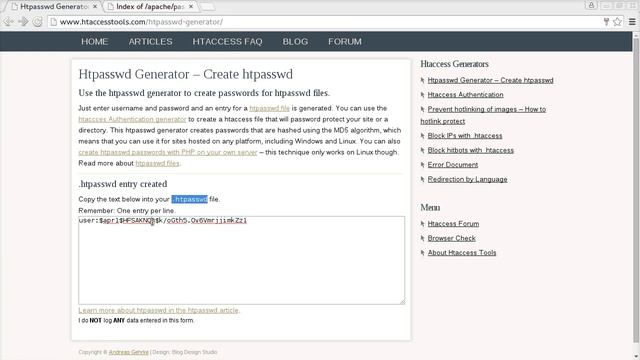Click the page icon in address bar
The width and height of the screenshot is (640, 360).
pyautogui.click(x=53, y=22)
